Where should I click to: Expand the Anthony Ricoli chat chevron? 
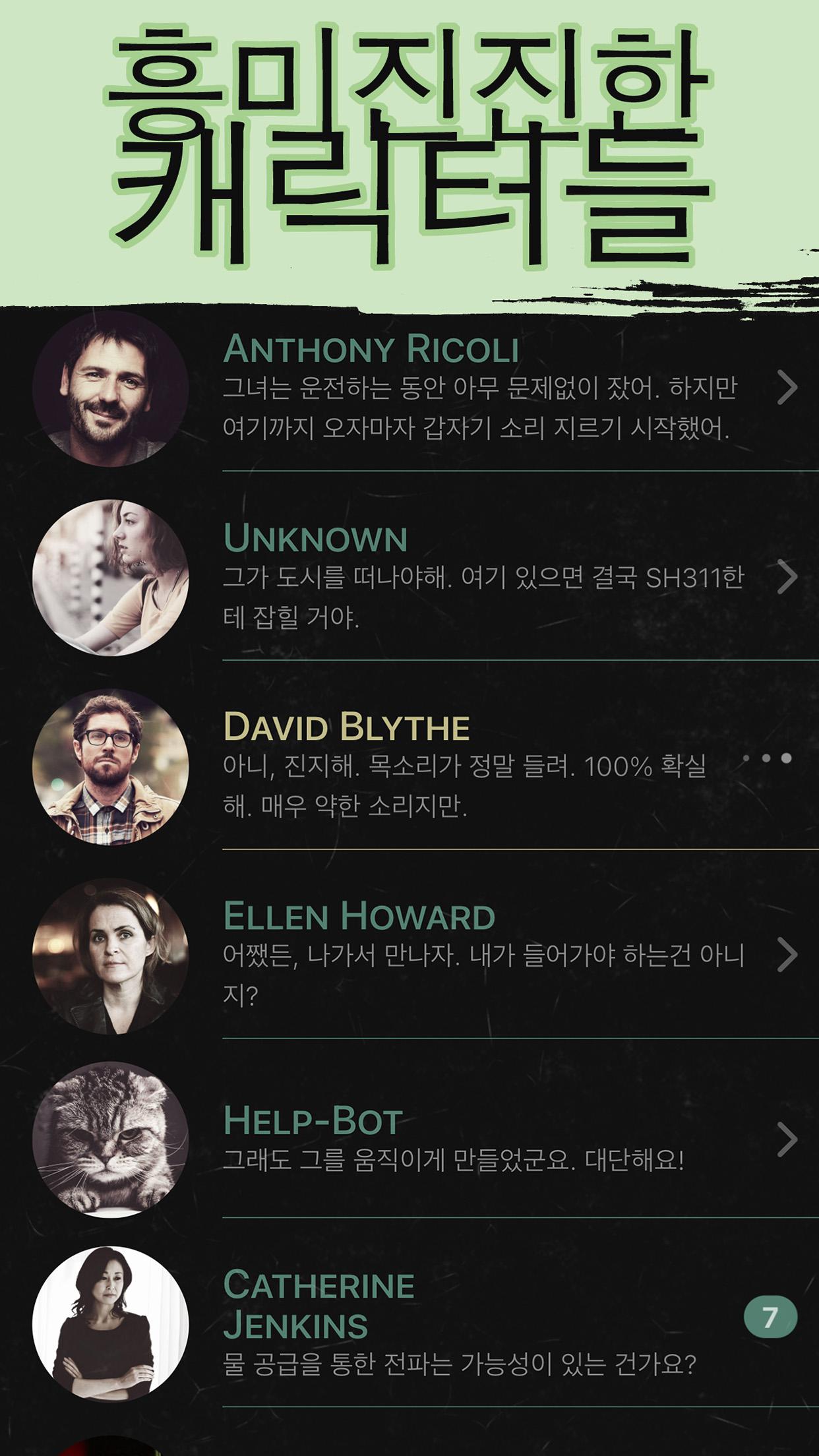[787, 388]
